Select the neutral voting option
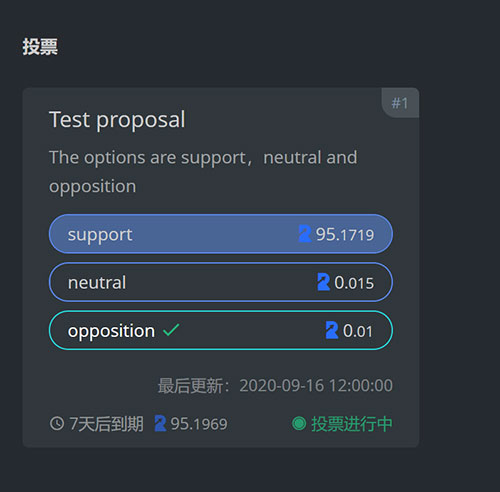 click(x=221, y=282)
